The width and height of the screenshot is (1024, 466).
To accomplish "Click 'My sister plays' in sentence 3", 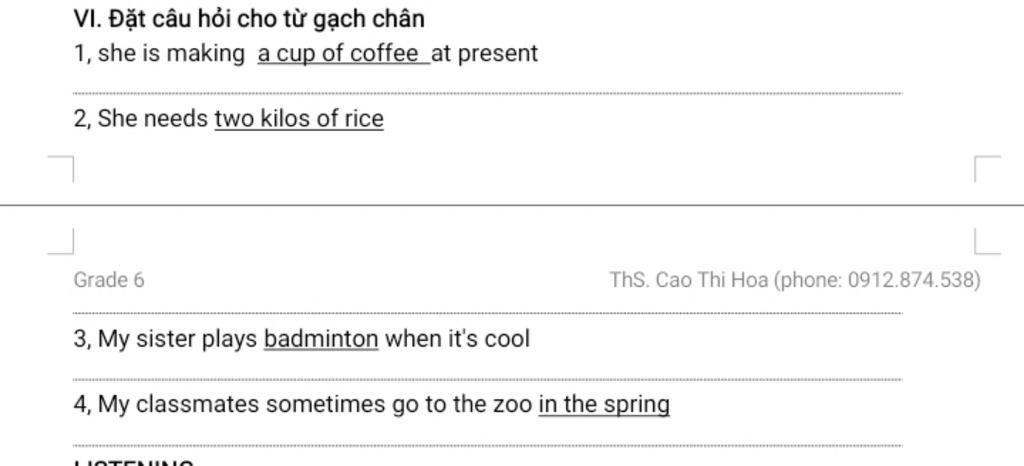I will [x=178, y=339].
